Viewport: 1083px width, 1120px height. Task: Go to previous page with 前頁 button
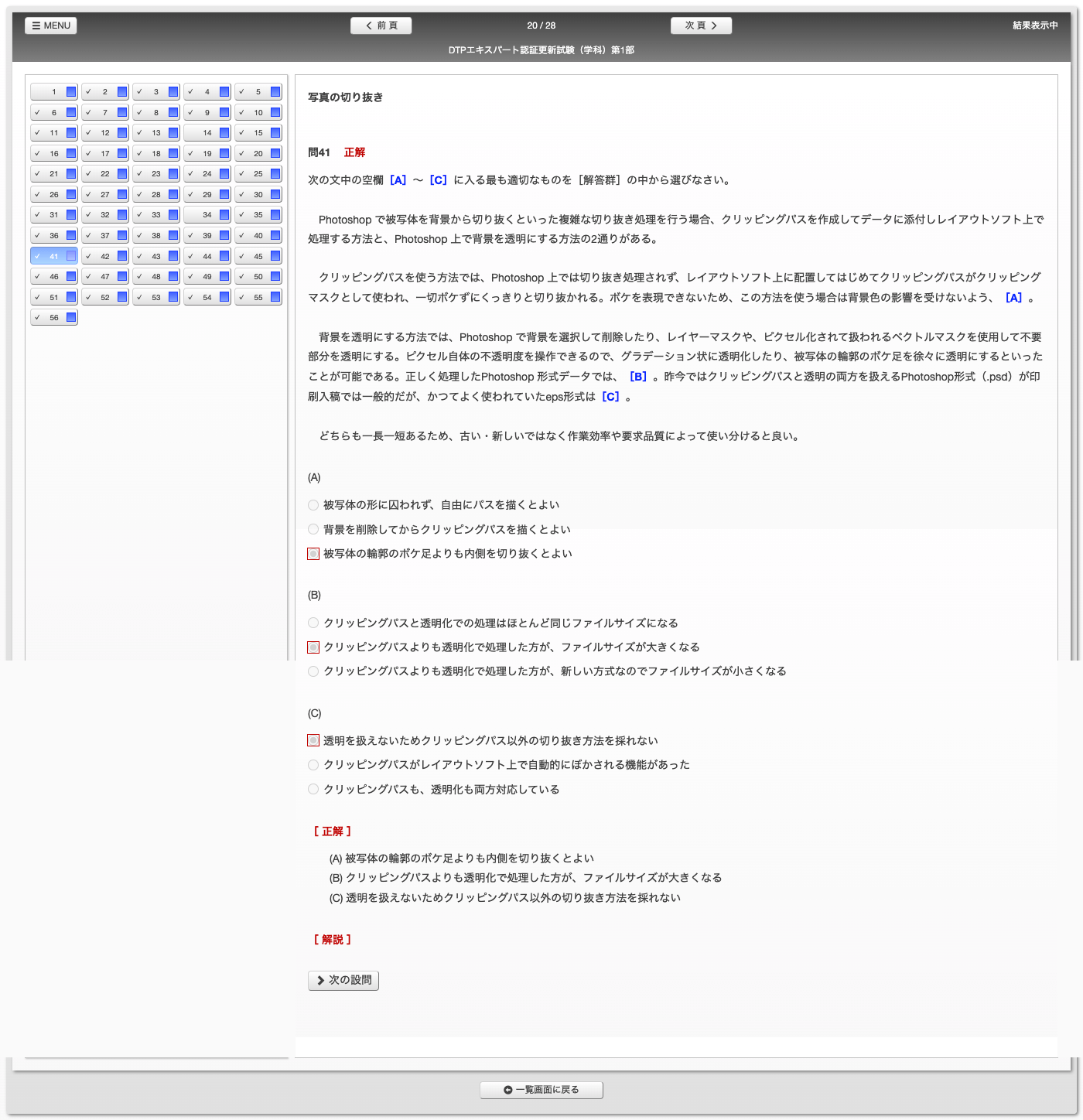(x=381, y=26)
